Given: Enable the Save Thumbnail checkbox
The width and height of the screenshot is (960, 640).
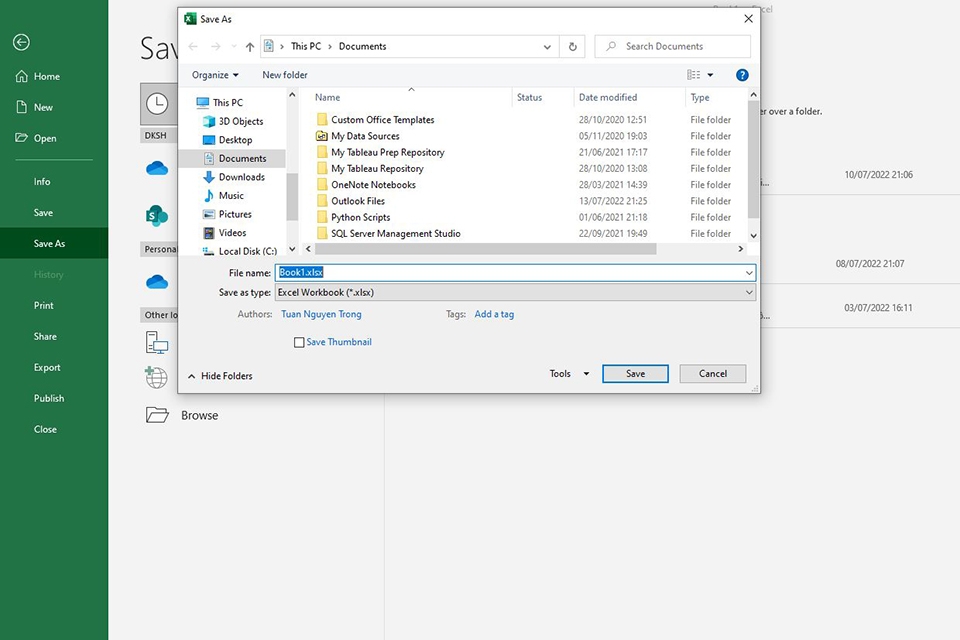Looking at the screenshot, I should click(x=299, y=342).
